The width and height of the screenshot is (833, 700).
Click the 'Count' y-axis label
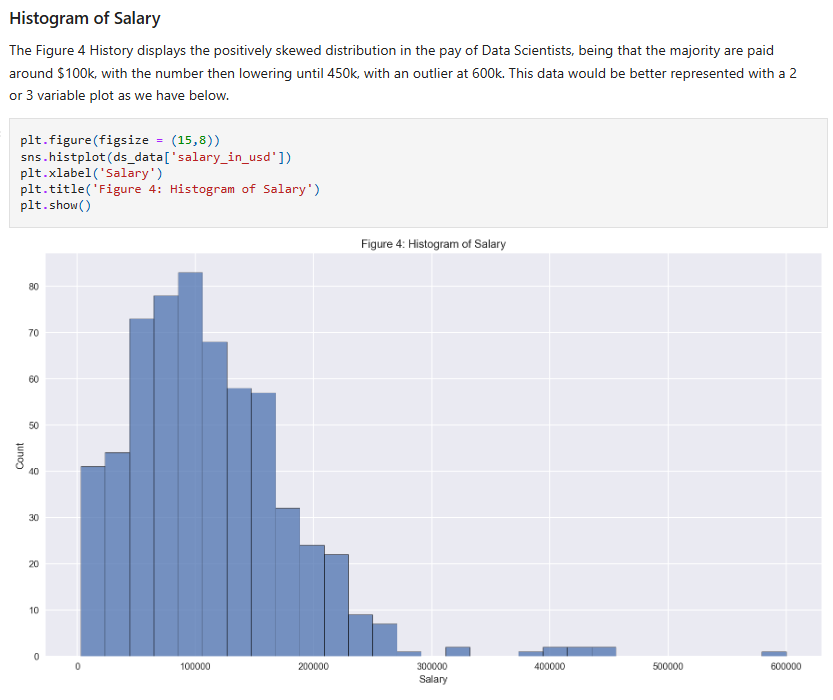[20, 456]
